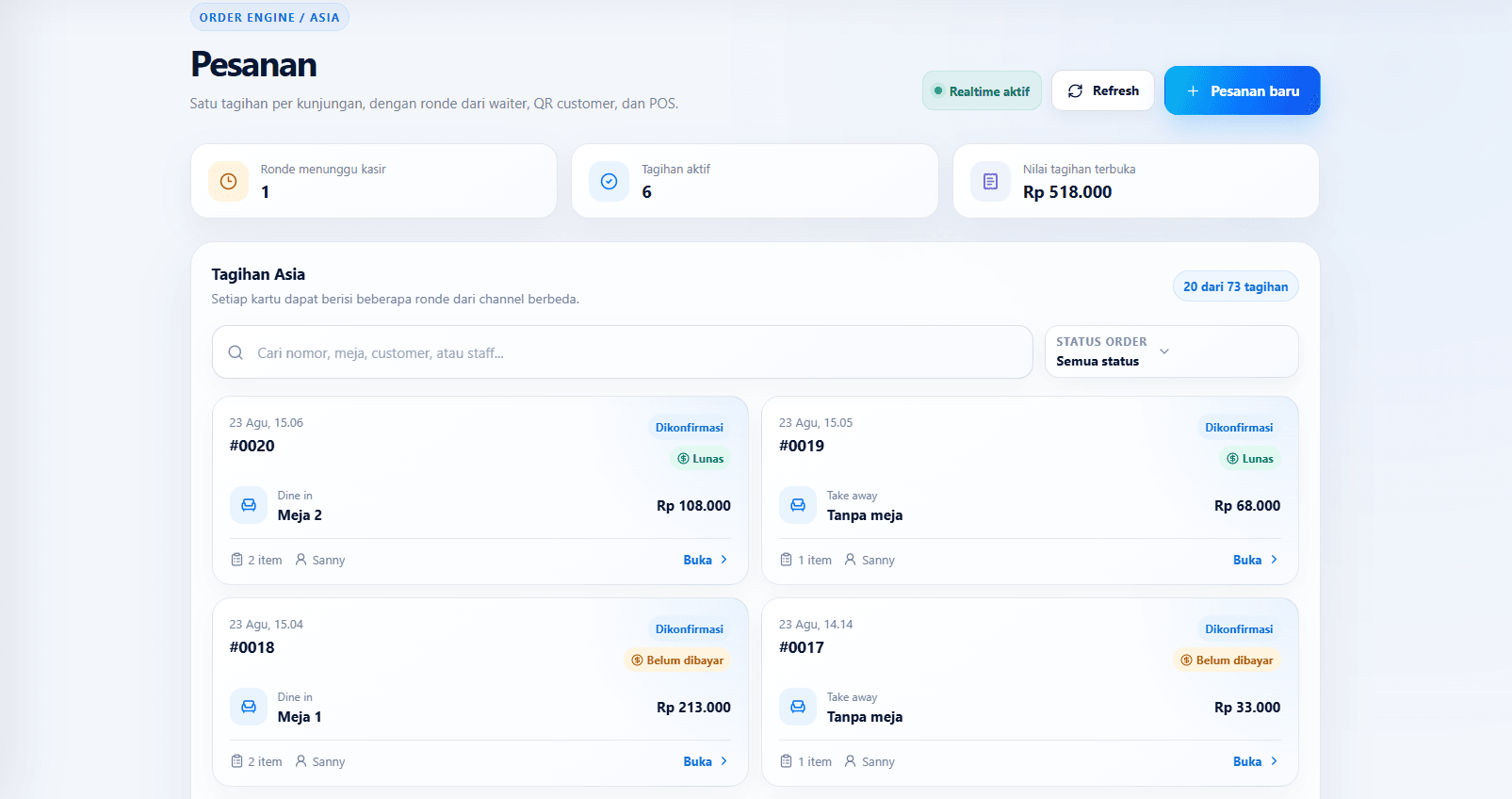
Task: Click the order number #0018
Action: (x=252, y=647)
